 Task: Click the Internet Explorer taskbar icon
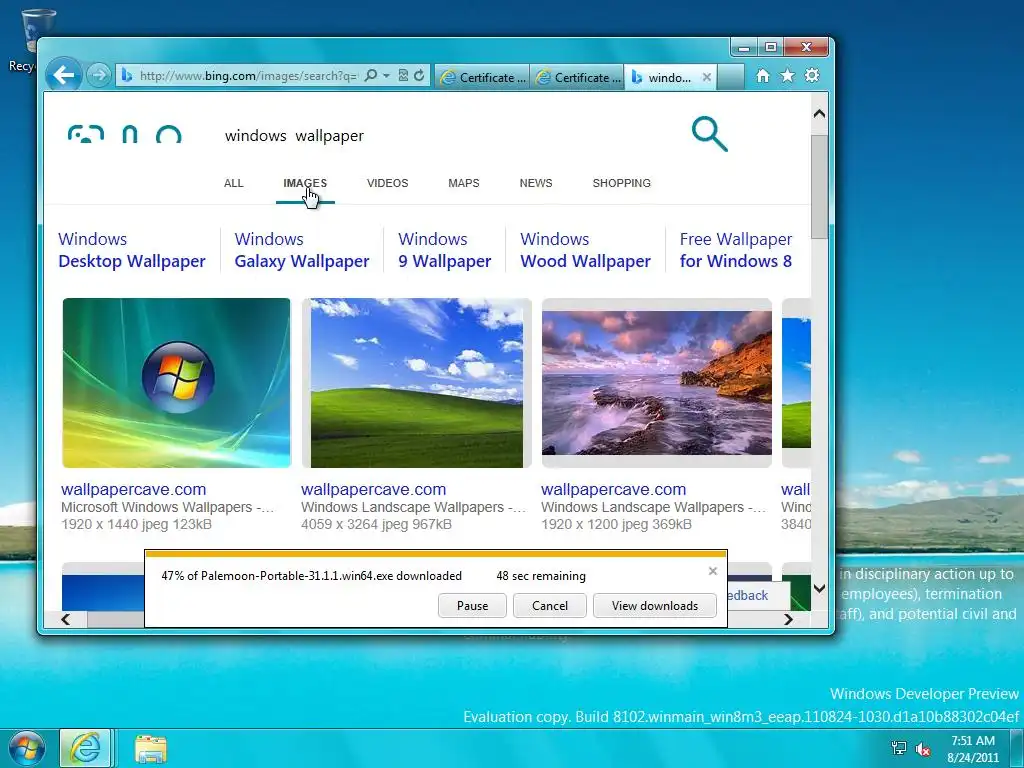coord(86,748)
